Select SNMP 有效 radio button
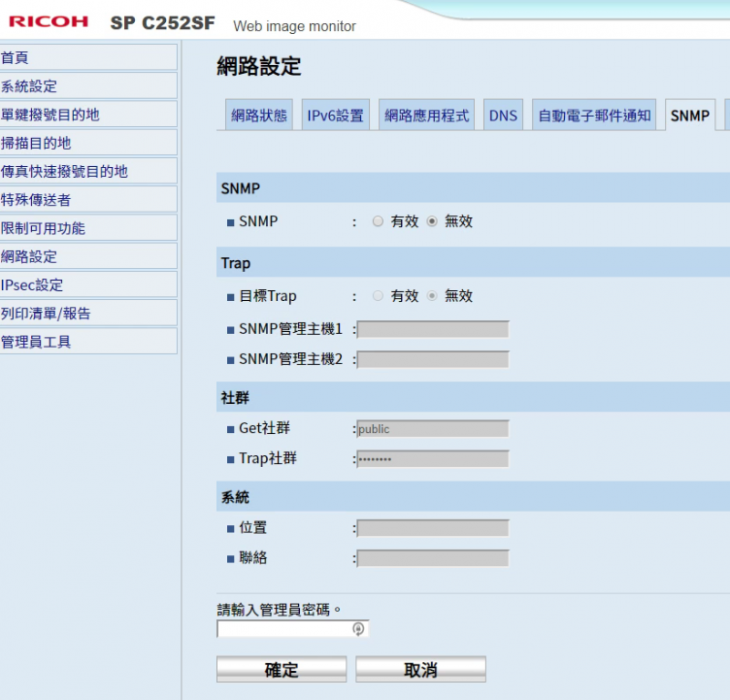Image resolution: width=730 pixels, height=700 pixels. point(378,222)
